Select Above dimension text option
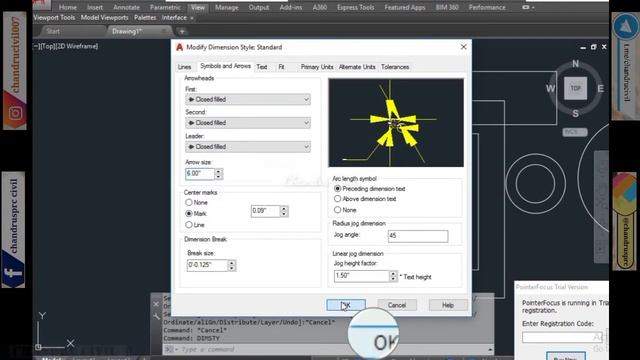Image resolution: width=640 pixels, height=360 pixels. tap(337, 199)
